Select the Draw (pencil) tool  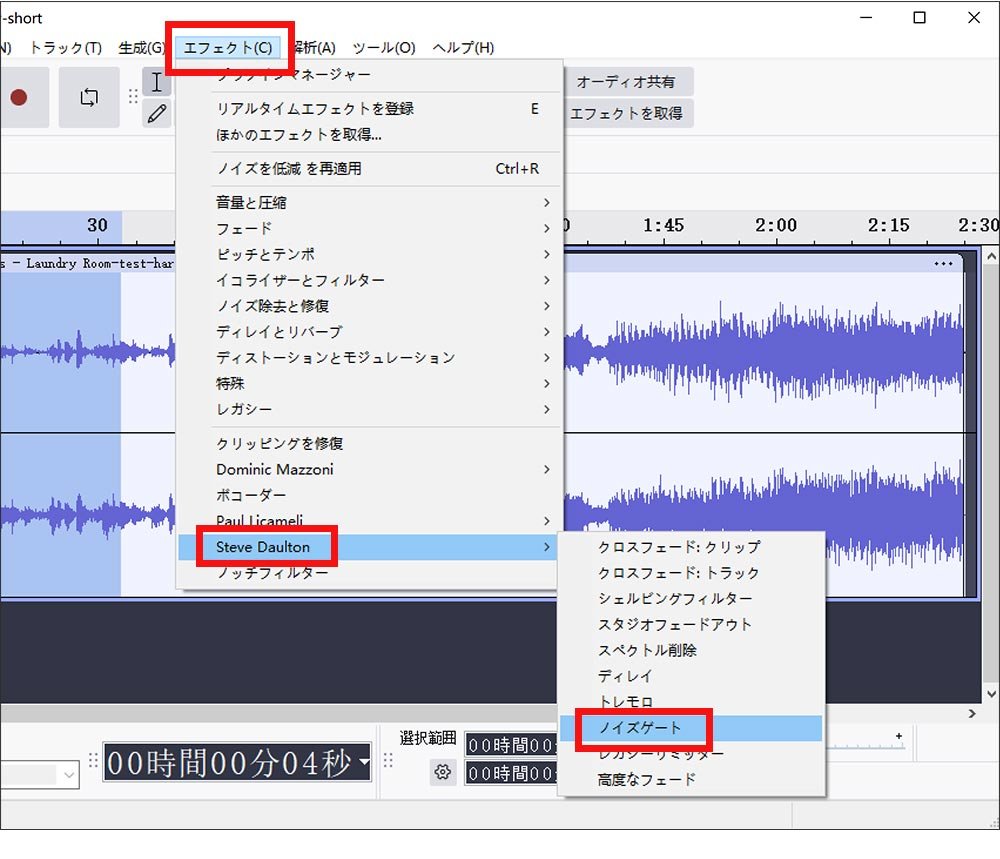tap(157, 113)
